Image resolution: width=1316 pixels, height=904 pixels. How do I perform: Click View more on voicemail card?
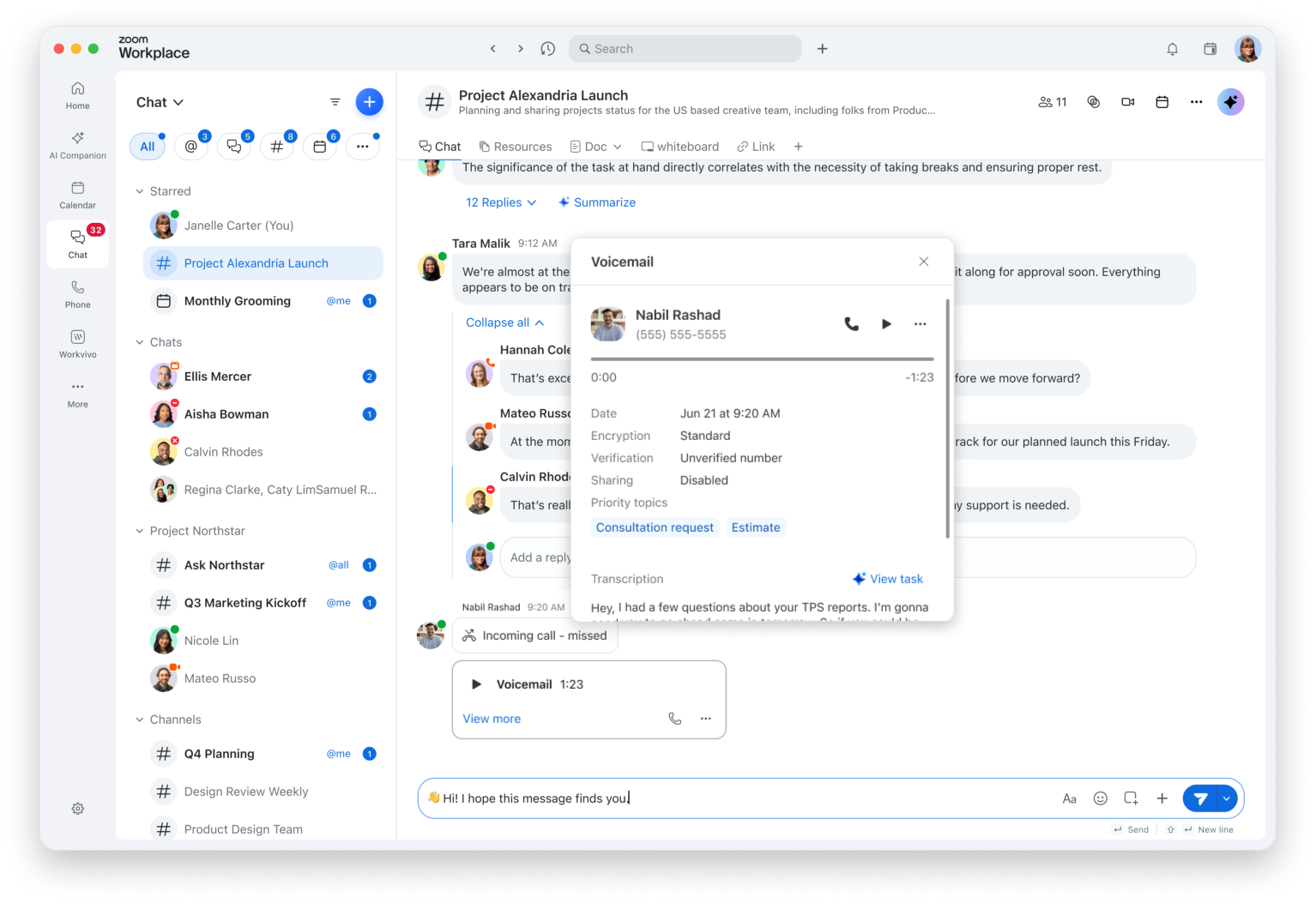click(x=492, y=719)
